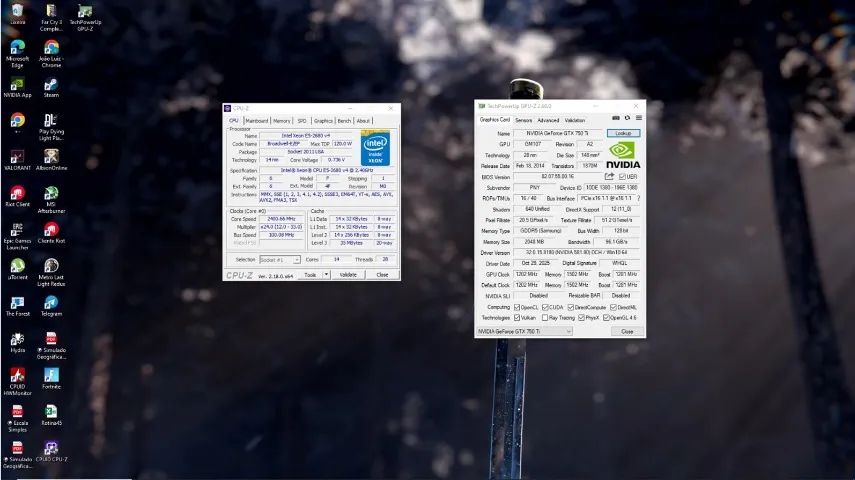Open The Forest desktop shortcut
The image size is (855, 480).
click(x=17, y=306)
